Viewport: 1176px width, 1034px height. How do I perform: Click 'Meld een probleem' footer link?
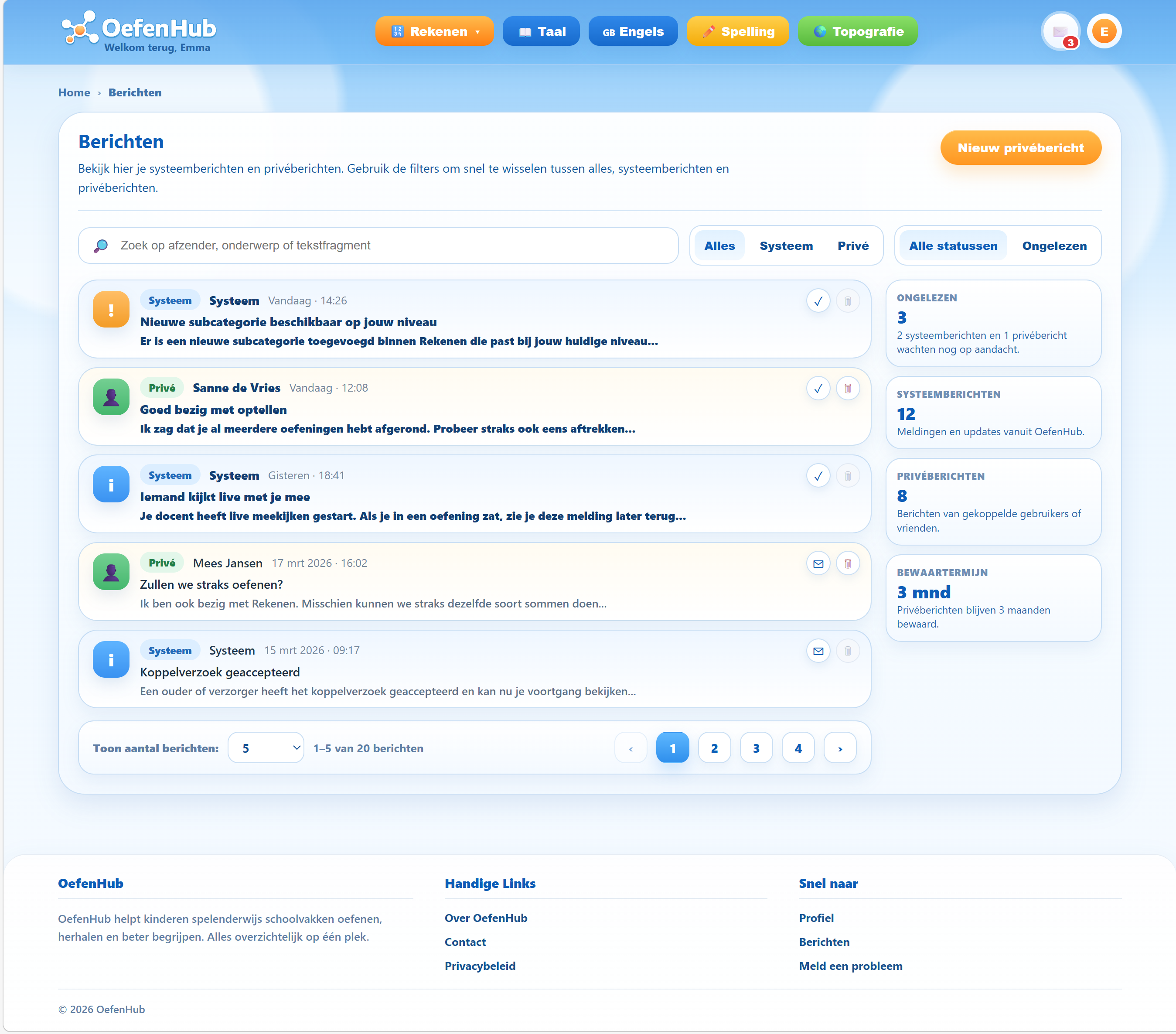[x=850, y=966]
